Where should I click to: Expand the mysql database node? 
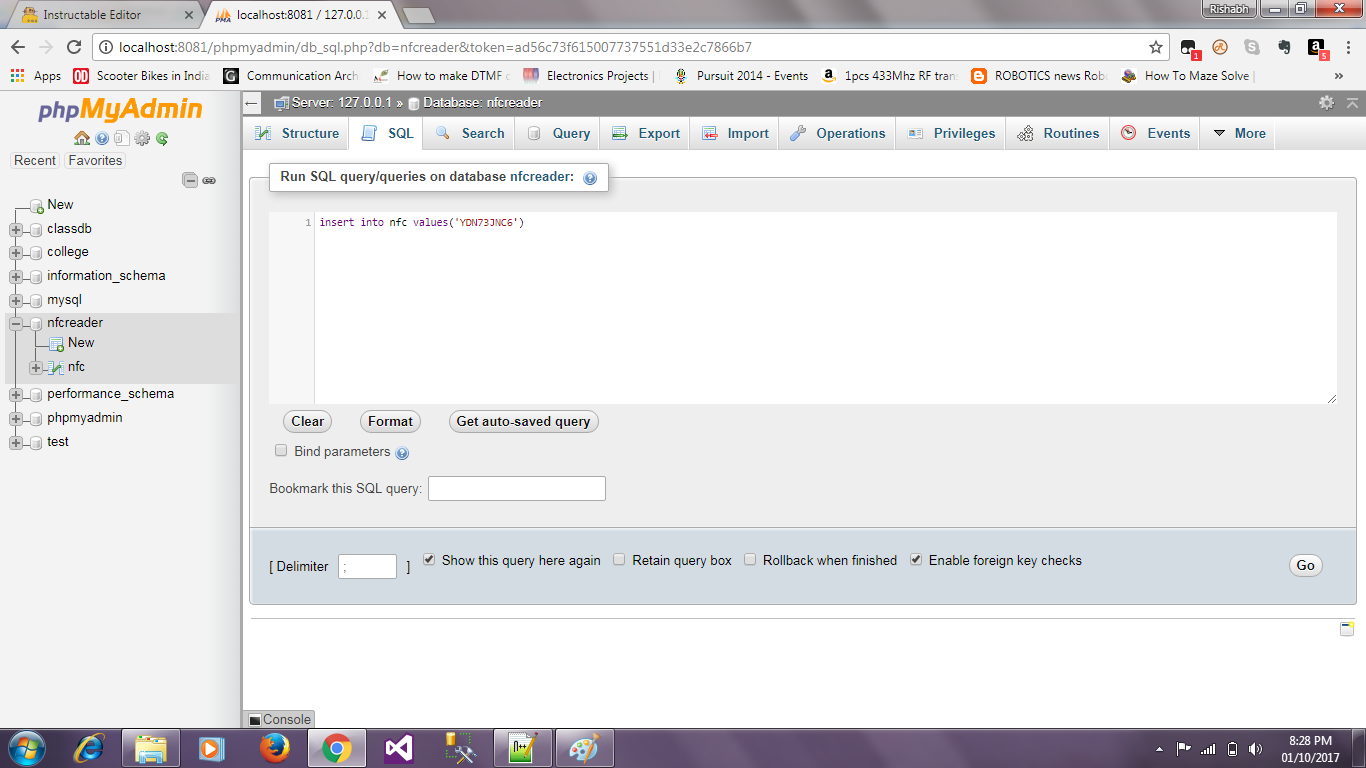point(16,301)
